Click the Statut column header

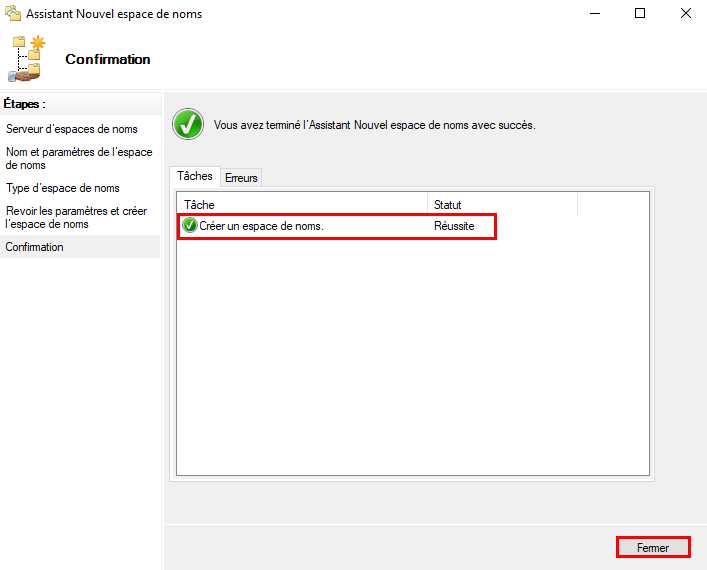pyautogui.click(x=500, y=205)
